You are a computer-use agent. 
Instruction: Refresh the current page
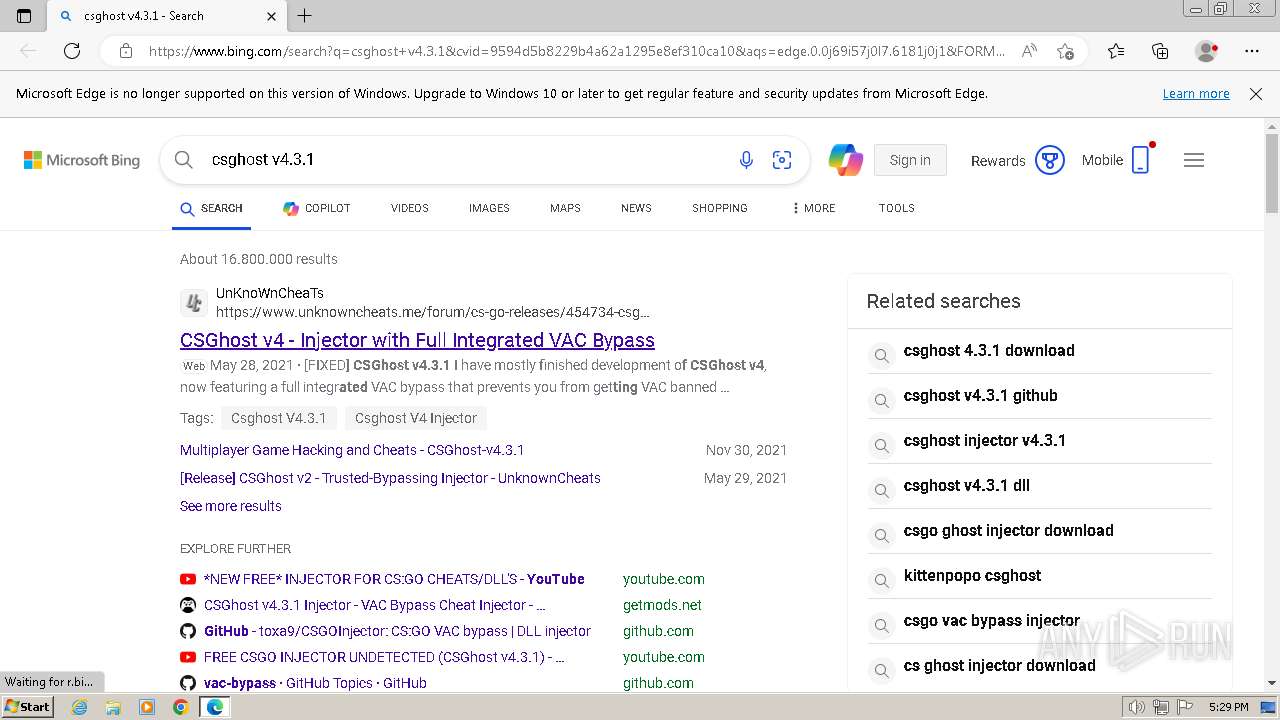pos(72,51)
